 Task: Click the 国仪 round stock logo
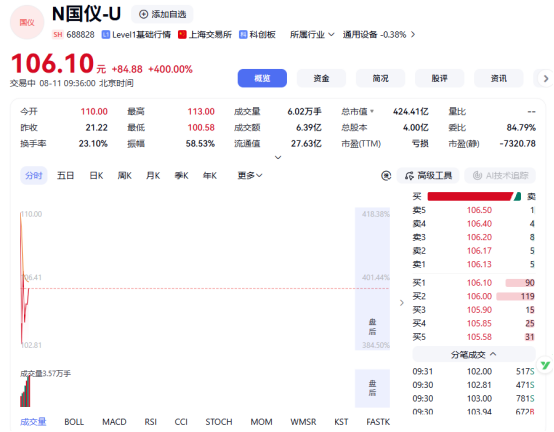[27, 23]
